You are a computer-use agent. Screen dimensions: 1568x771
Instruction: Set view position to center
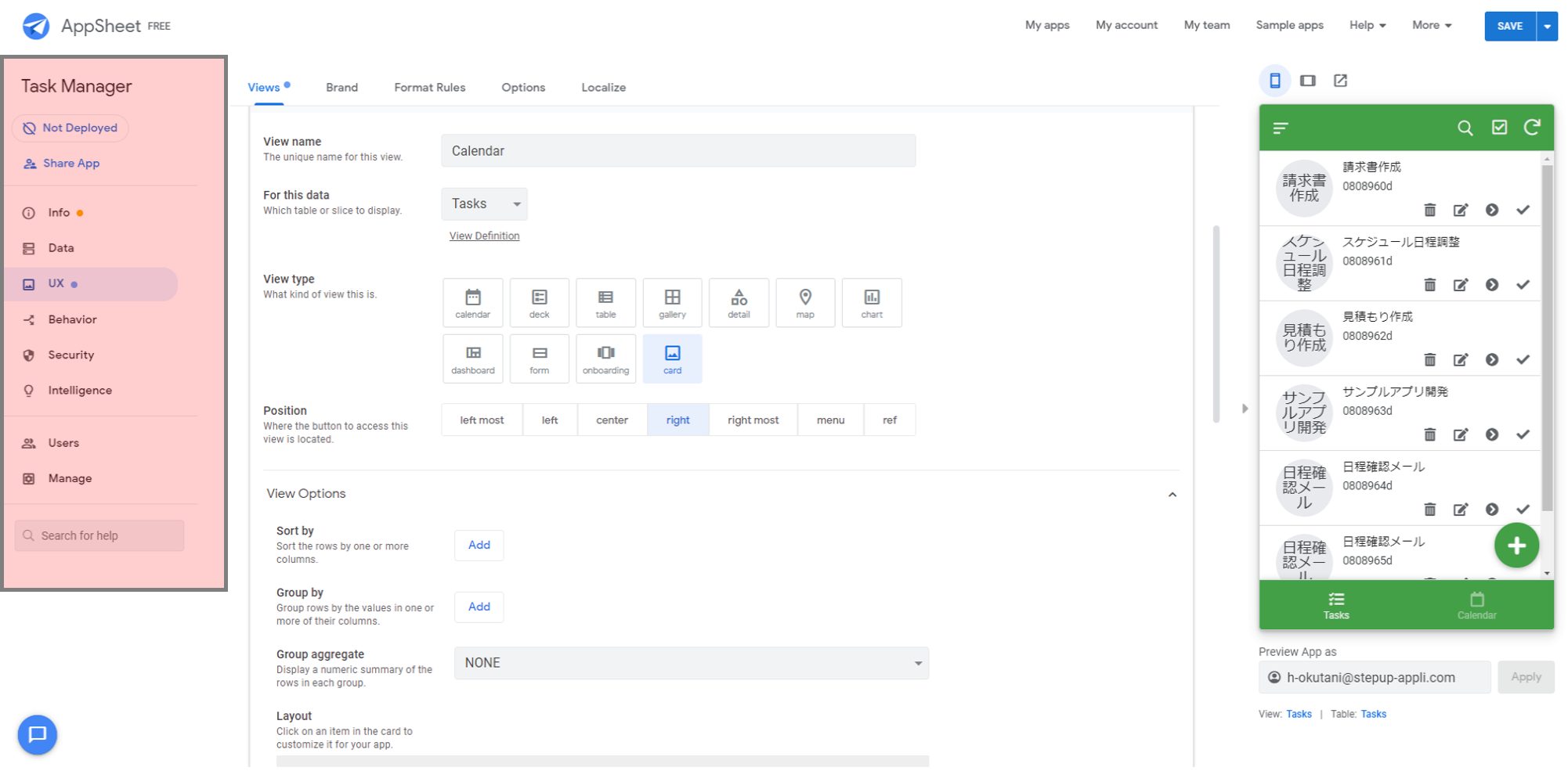[x=612, y=420]
